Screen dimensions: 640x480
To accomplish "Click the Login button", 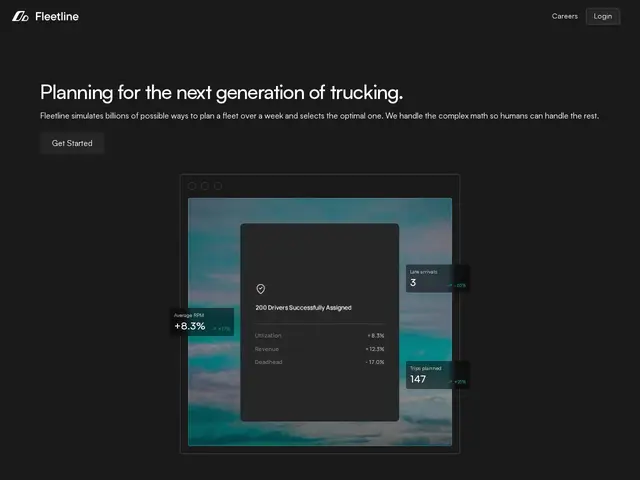I will tap(603, 16).
